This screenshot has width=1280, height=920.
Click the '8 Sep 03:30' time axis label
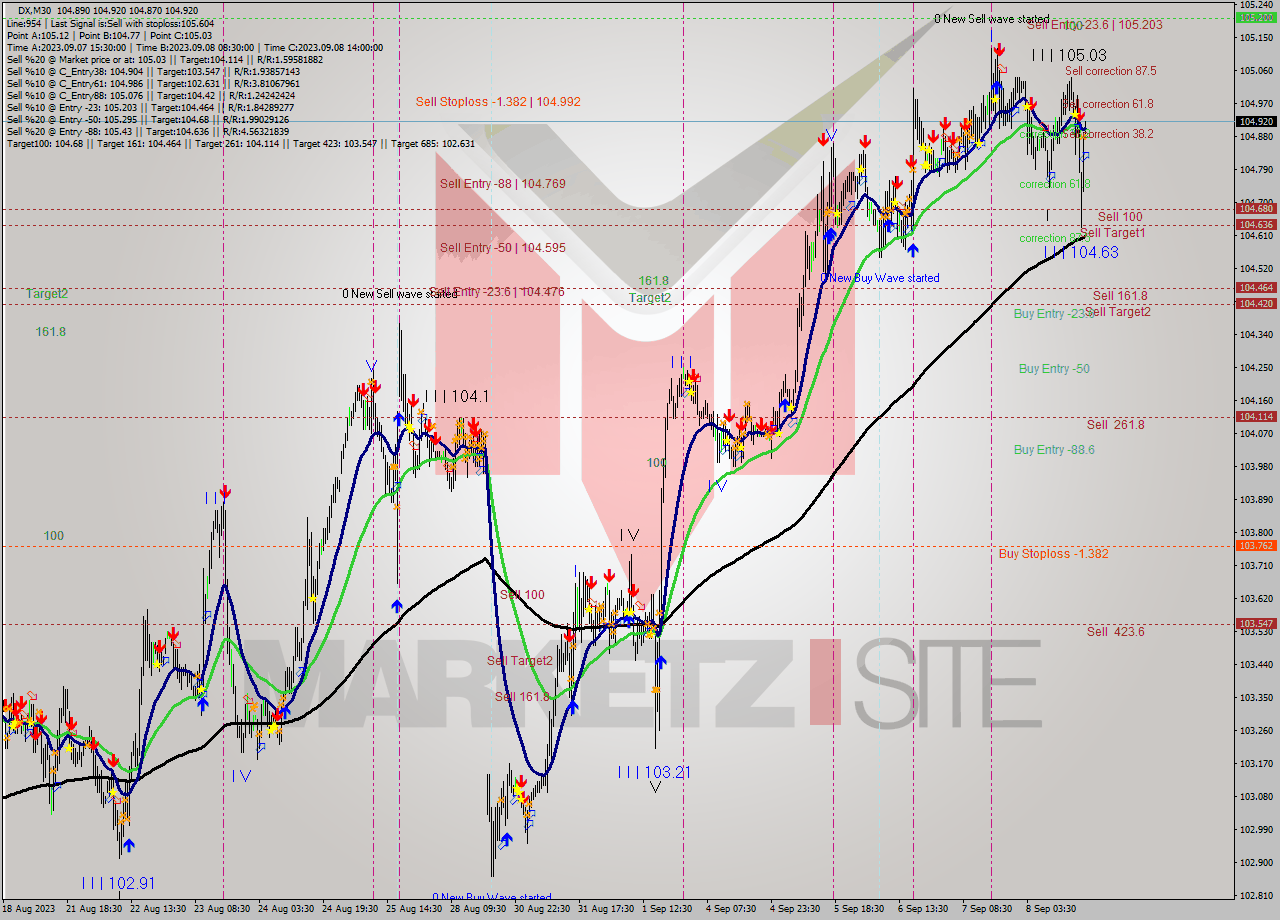[1051, 909]
